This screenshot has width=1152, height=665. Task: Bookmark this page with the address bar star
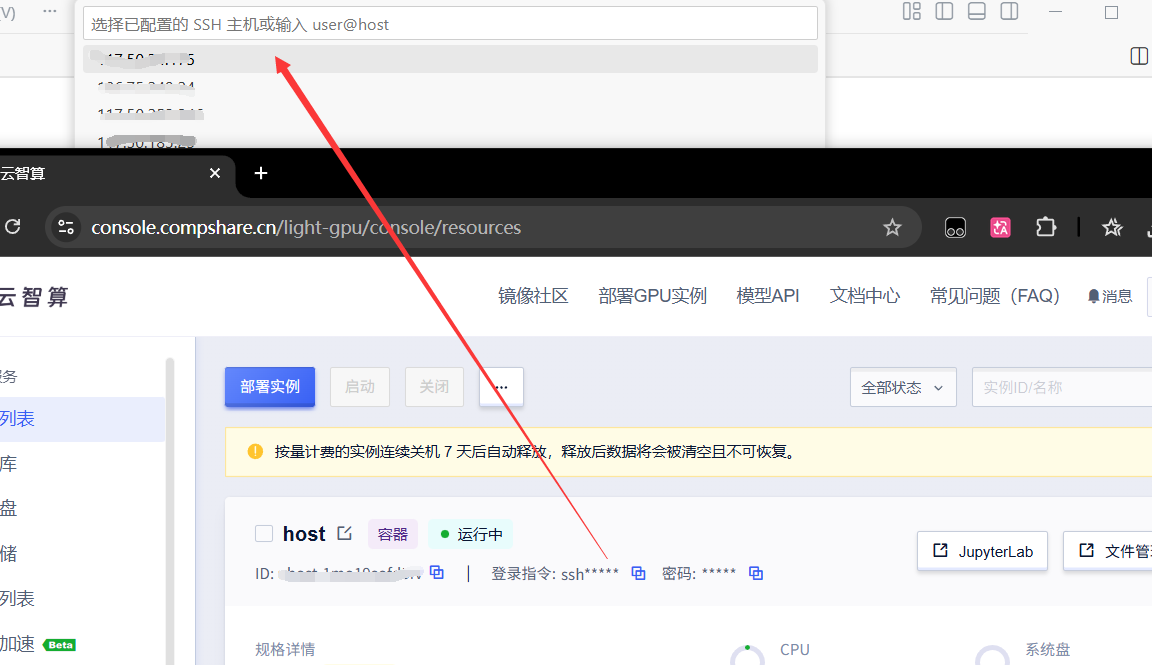pyautogui.click(x=892, y=228)
